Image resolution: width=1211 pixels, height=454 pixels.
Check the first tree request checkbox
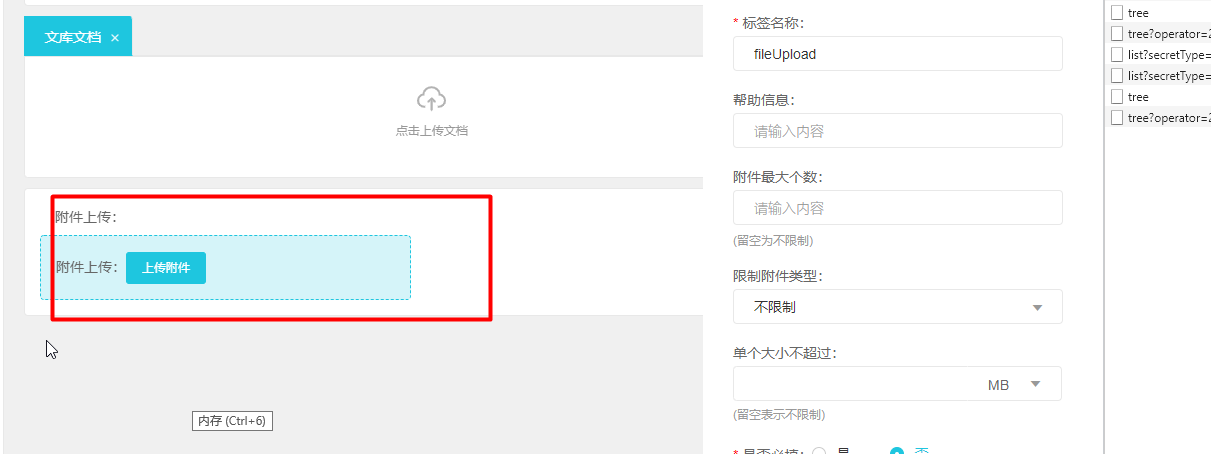pyautogui.click(x=1117, y=13)
